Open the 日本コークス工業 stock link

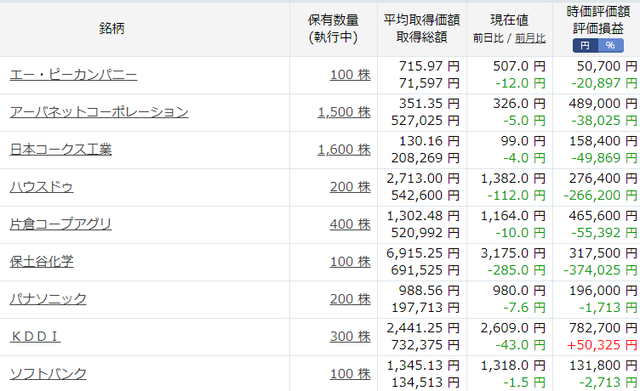coord(61,149)
